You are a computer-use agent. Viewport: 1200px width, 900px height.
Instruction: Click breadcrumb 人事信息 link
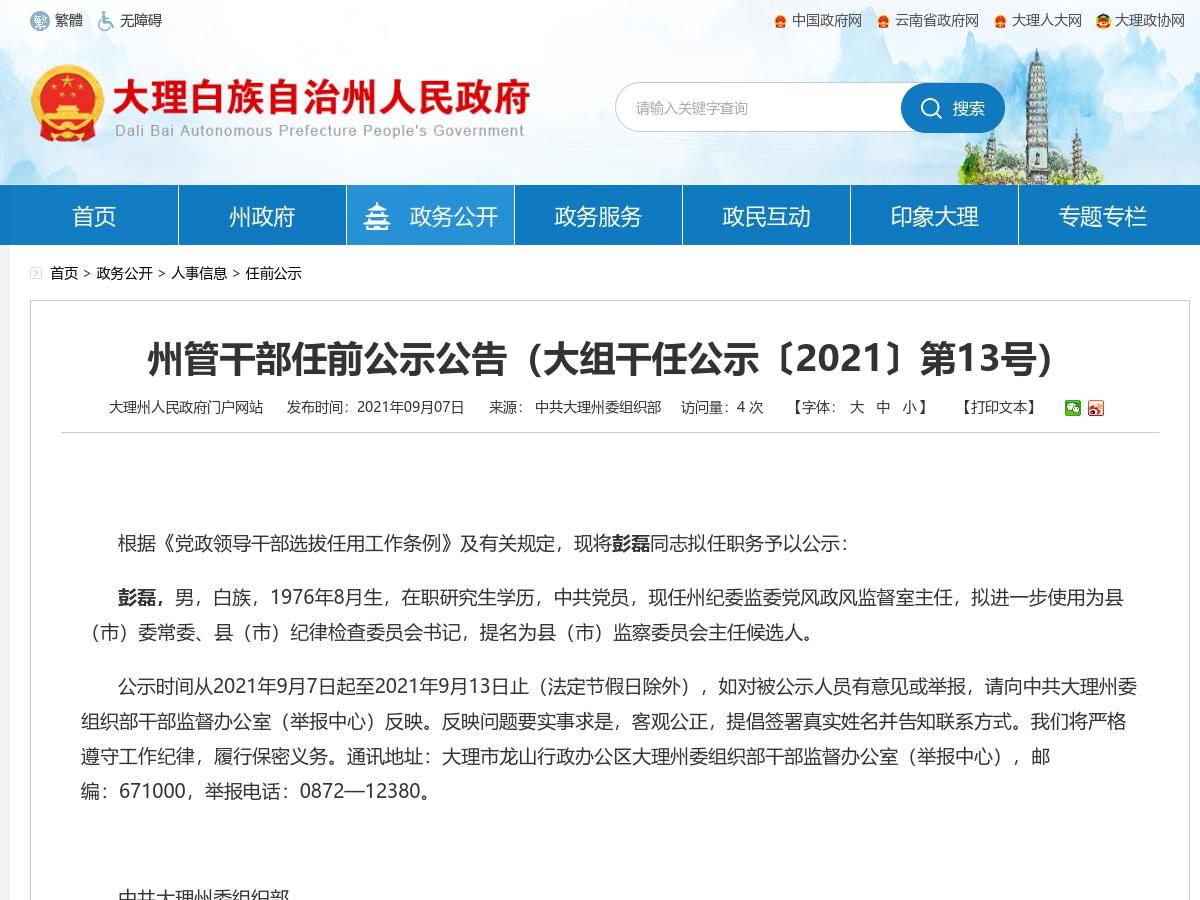[x=199, y=273]
